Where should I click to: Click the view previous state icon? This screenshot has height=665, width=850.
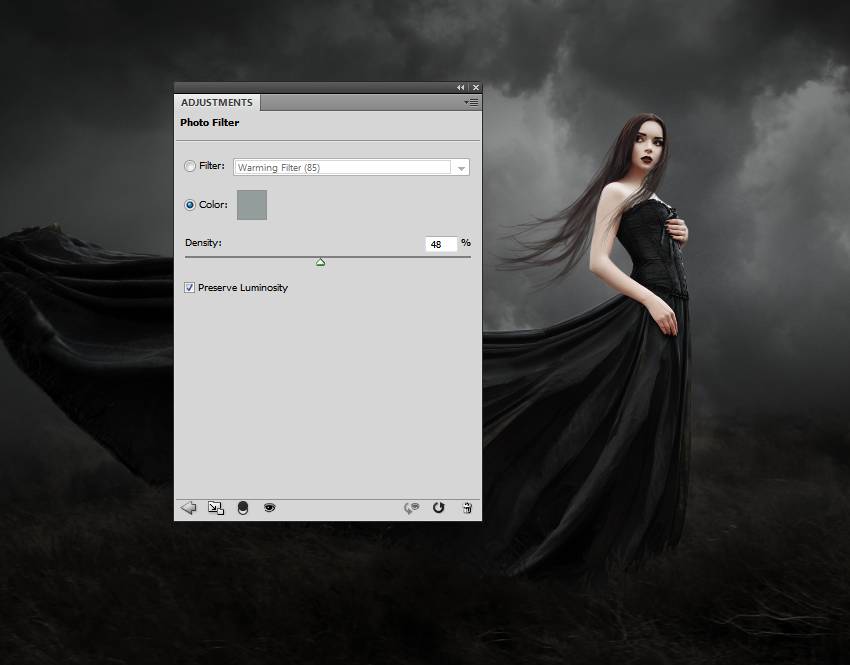click(x=411, y=508)
